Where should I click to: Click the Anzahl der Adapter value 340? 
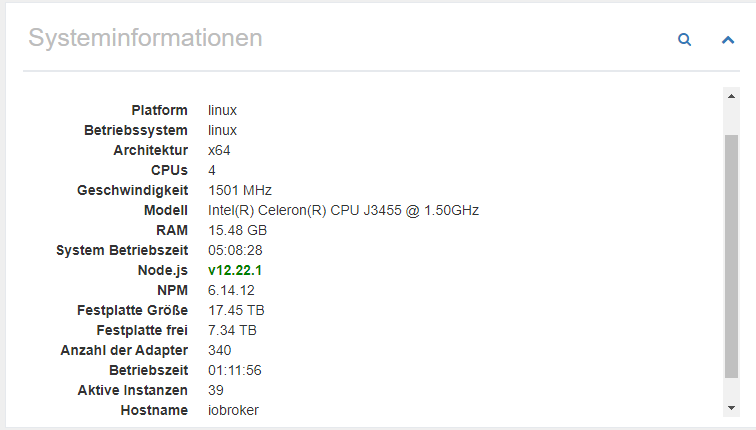(219, 350)
